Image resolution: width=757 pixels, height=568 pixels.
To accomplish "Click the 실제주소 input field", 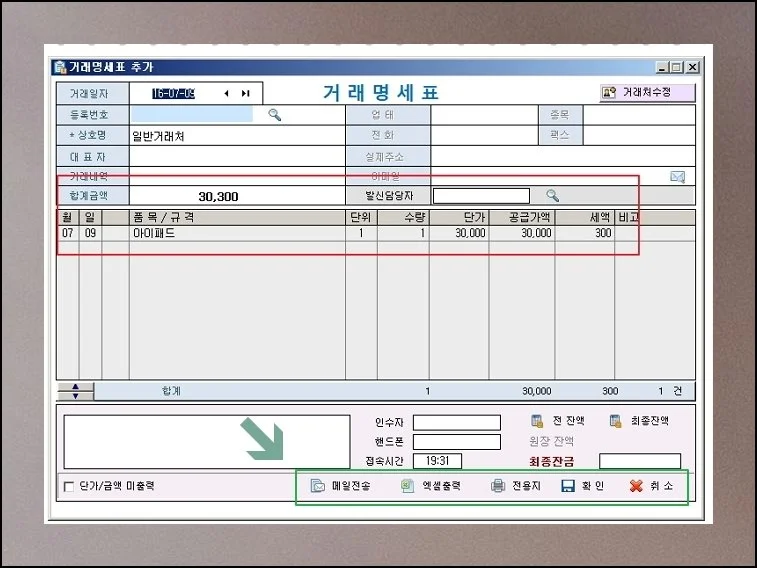I will [x=563, y=157].
